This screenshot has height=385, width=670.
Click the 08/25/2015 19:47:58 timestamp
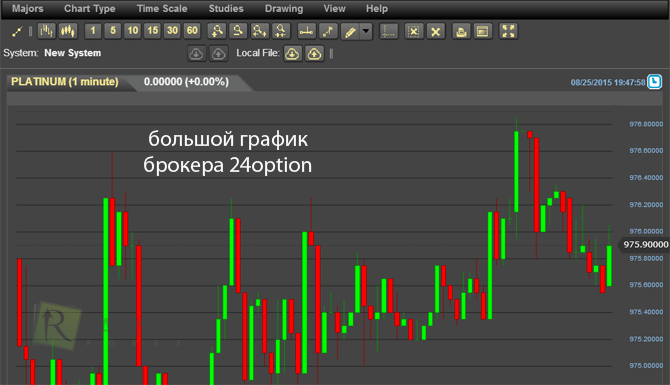pos(608,82)
